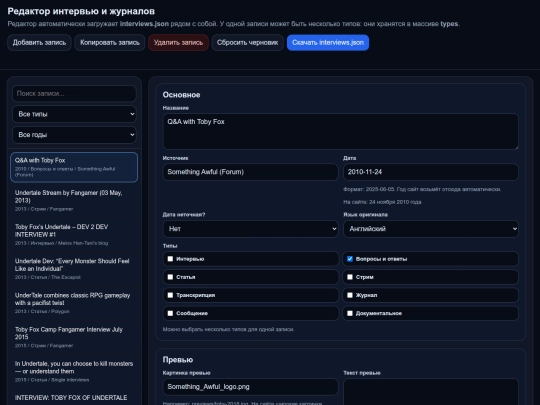
Task: Select Every Monster Should Feel Like an Individual entry
Action: tap(74, 269)
